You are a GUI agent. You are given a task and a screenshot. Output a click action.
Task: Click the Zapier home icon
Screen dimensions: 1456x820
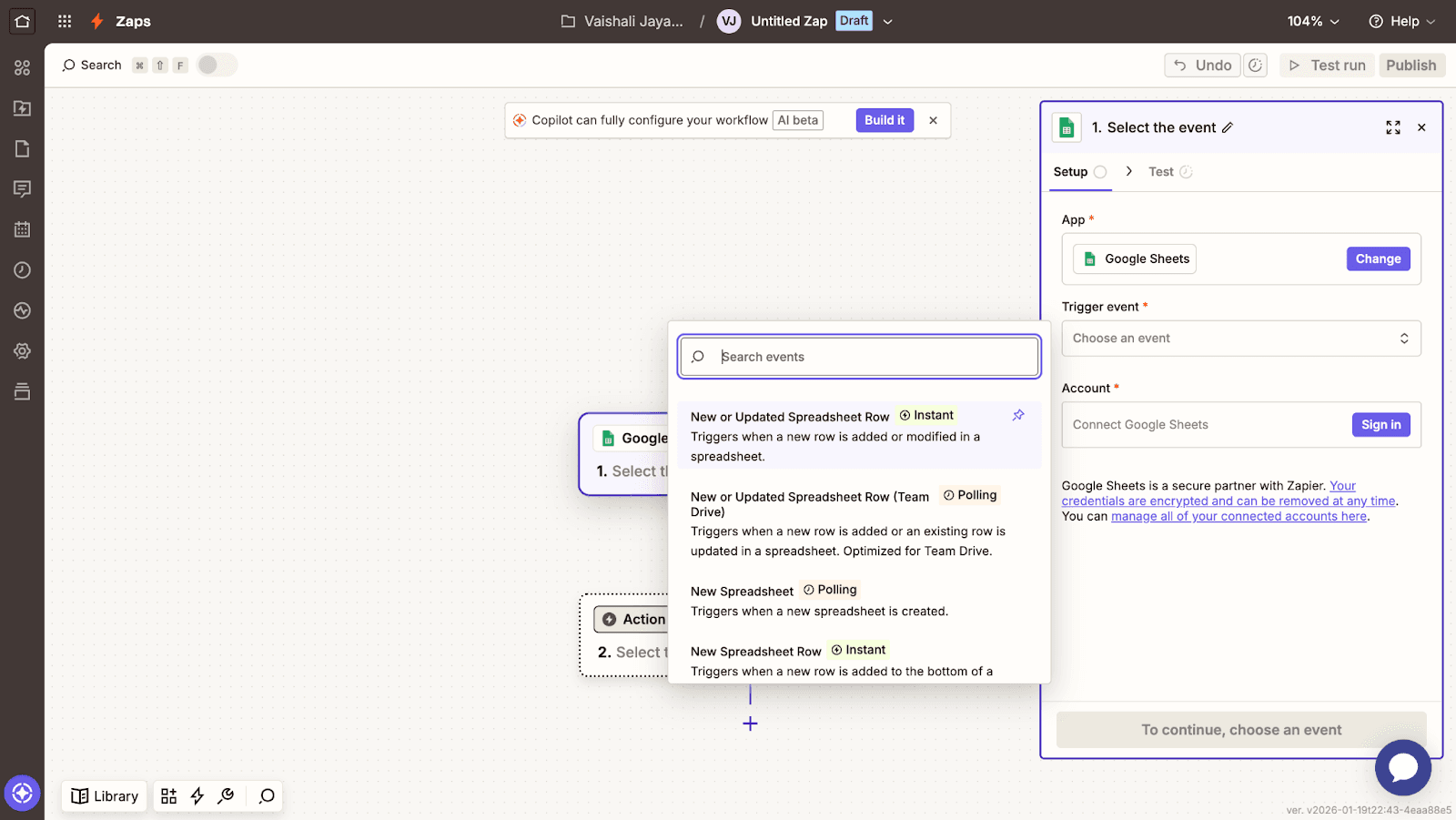[x=22, y=21]
